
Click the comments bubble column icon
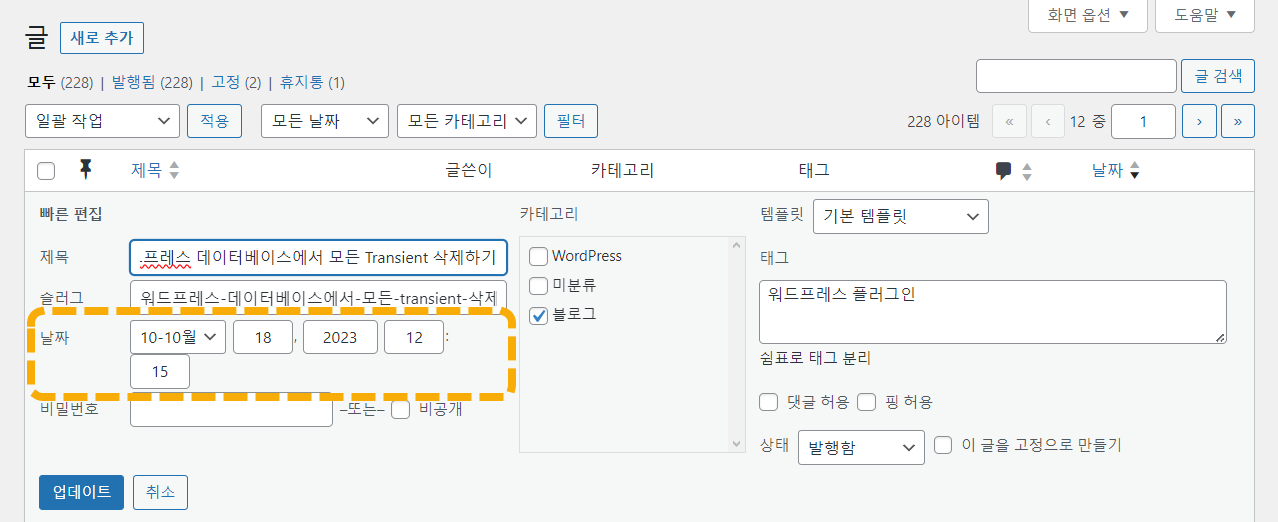pos(1004,171)
